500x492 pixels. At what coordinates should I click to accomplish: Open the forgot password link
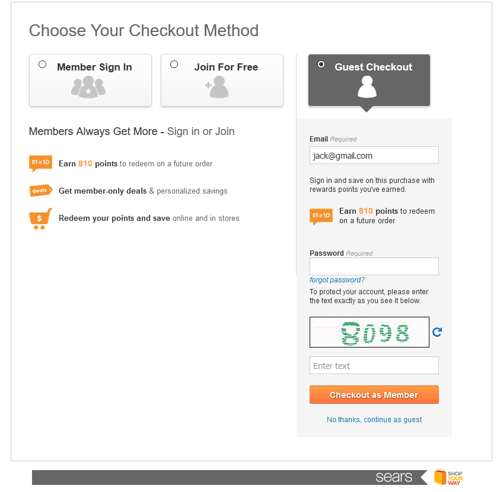[x=337, y=280]
